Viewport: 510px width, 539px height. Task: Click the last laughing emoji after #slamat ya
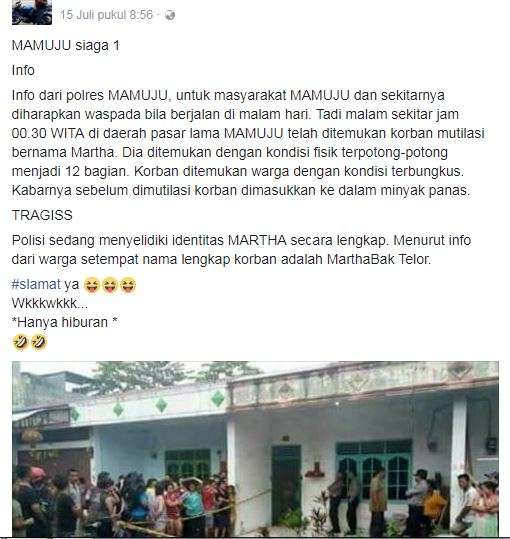[128, 285]
